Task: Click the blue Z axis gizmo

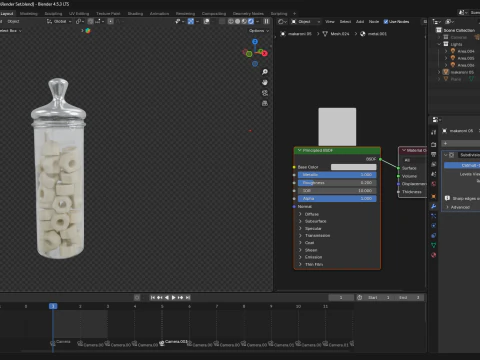Action: pos(255,42)
